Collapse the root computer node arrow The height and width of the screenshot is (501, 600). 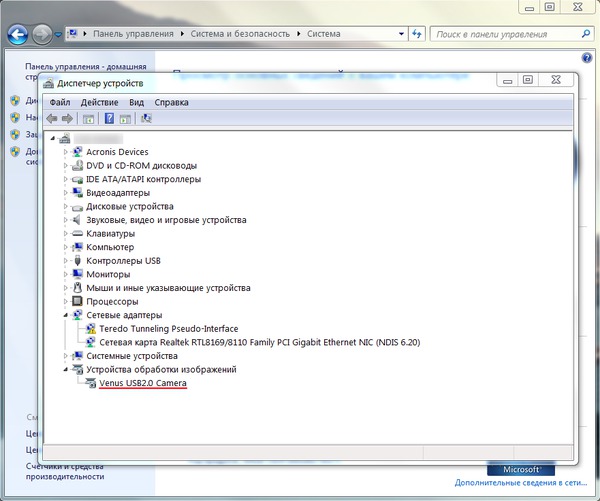(x=53, y=138)
